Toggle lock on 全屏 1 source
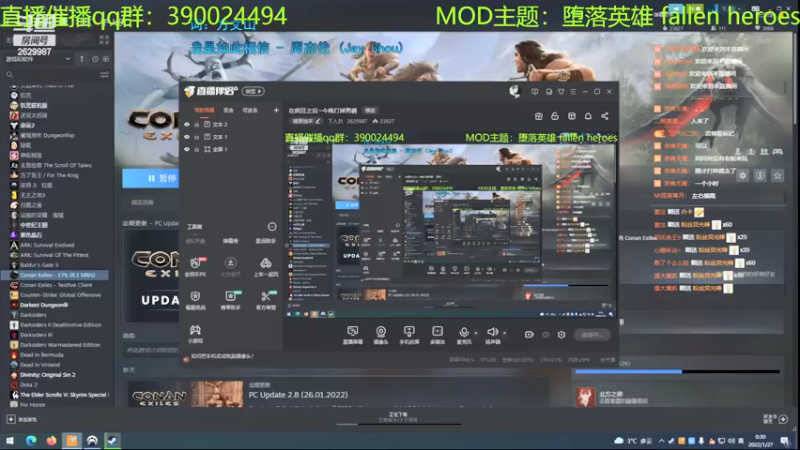The height and width of the screenshot is (450, 800). 196,149
